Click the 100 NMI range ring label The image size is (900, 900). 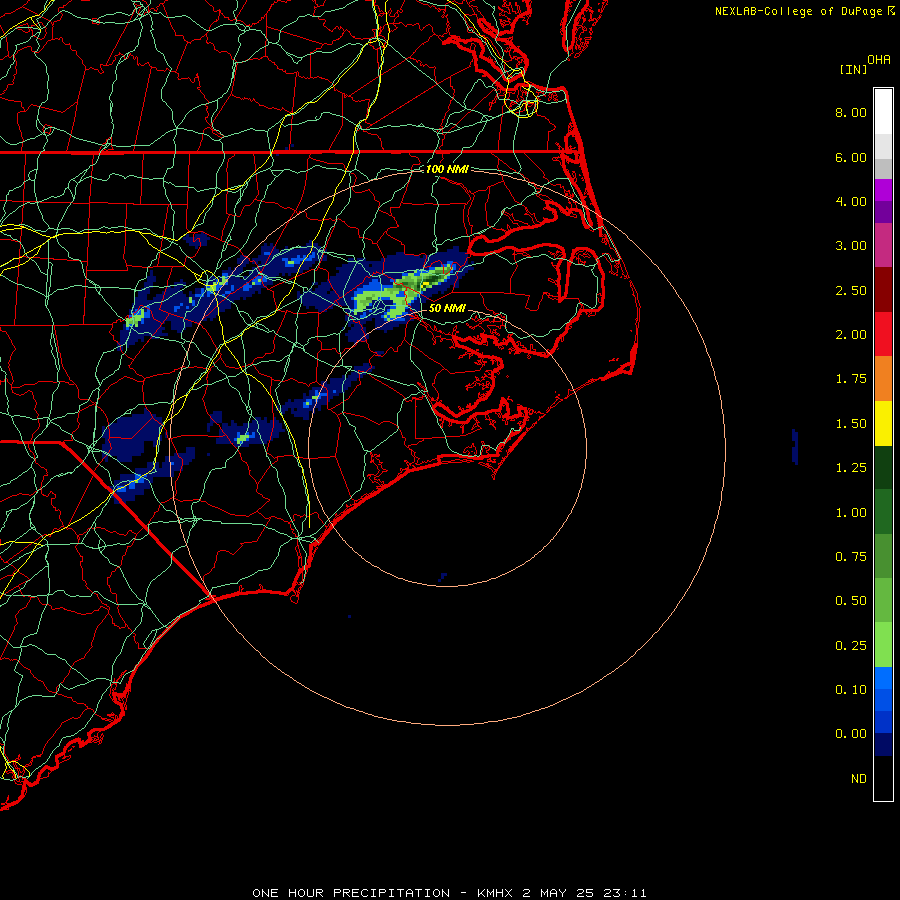click(x=447, y=169)
